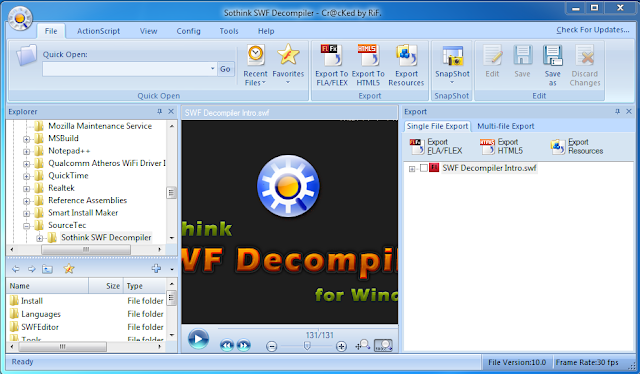Screen dimensions: 640x374
Task: Pin the Export panel
Action: click(x=618, y=111)
